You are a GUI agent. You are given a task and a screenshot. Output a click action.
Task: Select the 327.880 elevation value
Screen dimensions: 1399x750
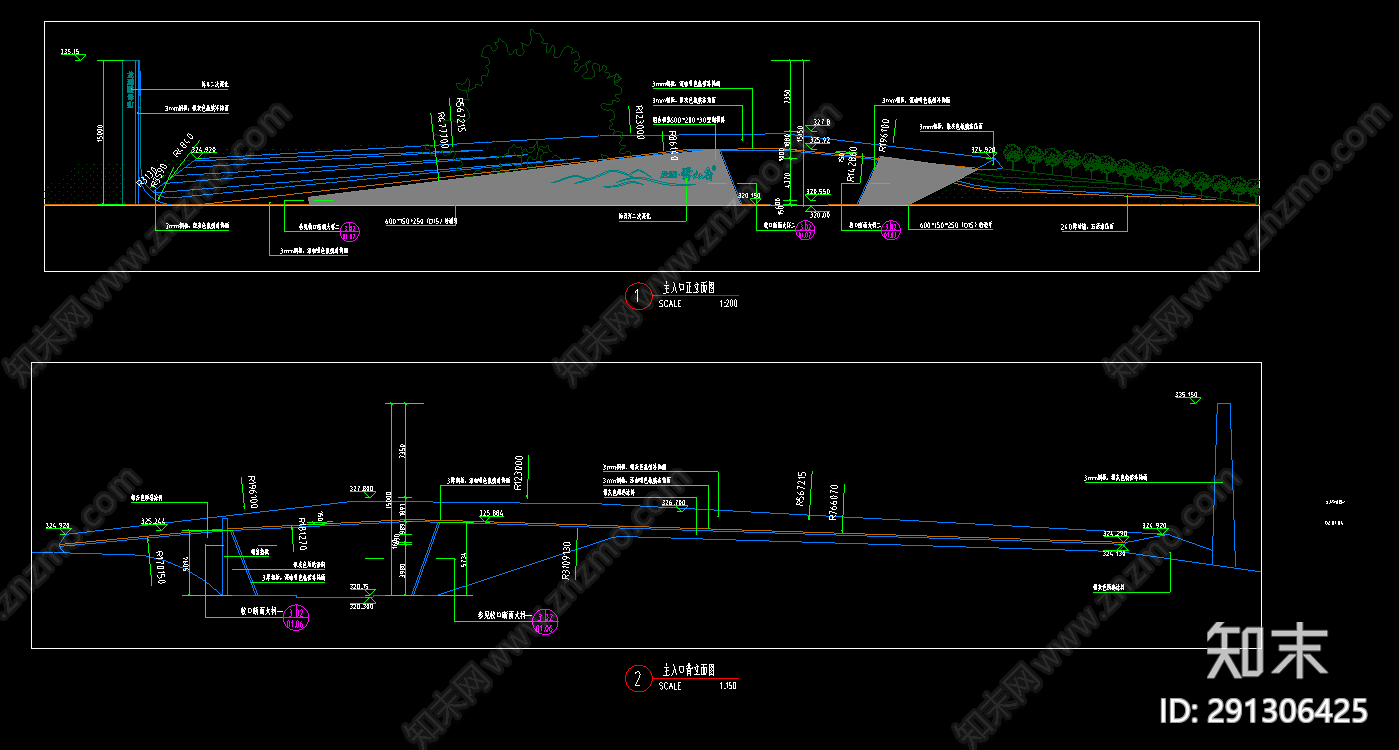(x=361, y=490)
